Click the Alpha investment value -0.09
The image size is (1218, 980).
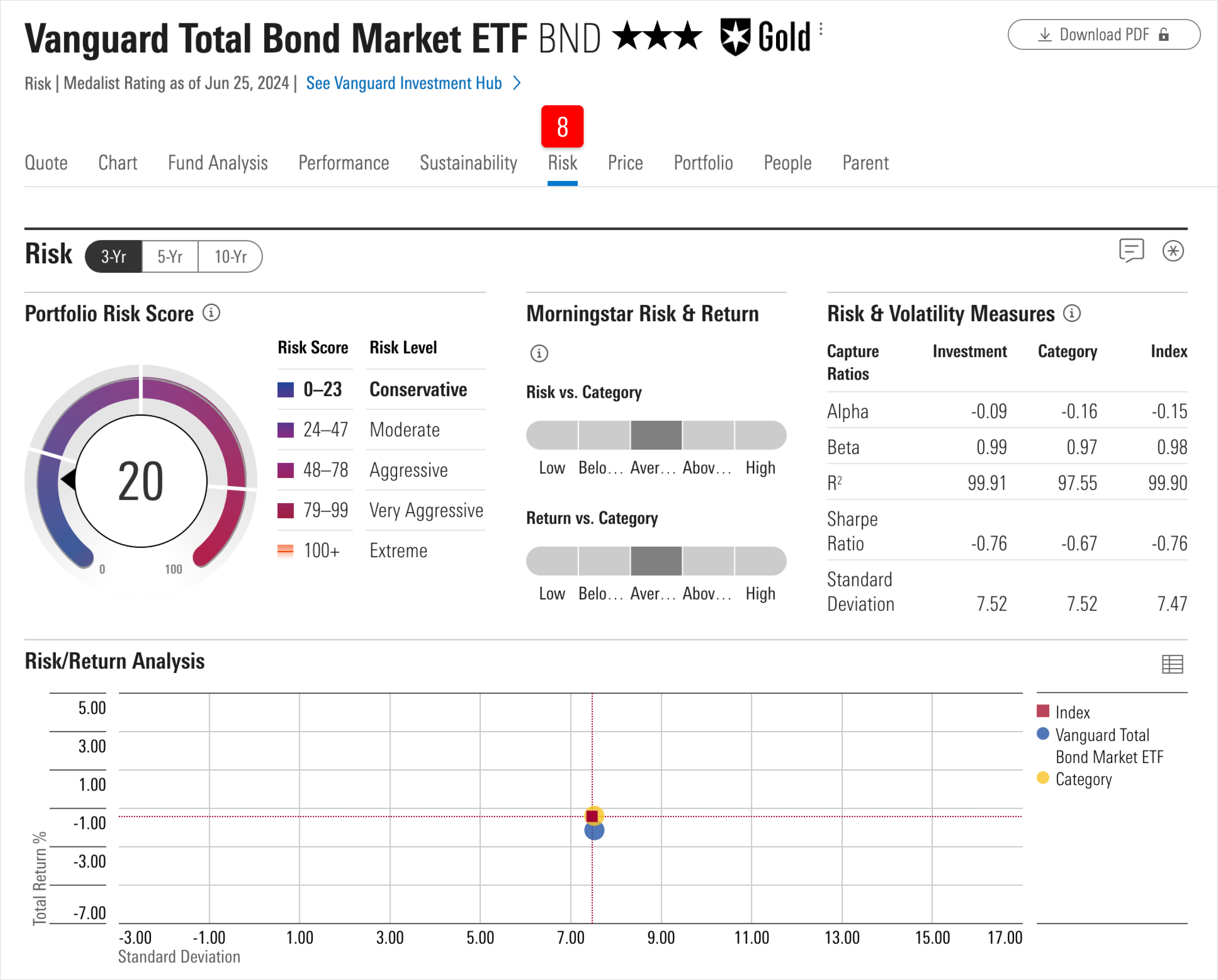989,411
